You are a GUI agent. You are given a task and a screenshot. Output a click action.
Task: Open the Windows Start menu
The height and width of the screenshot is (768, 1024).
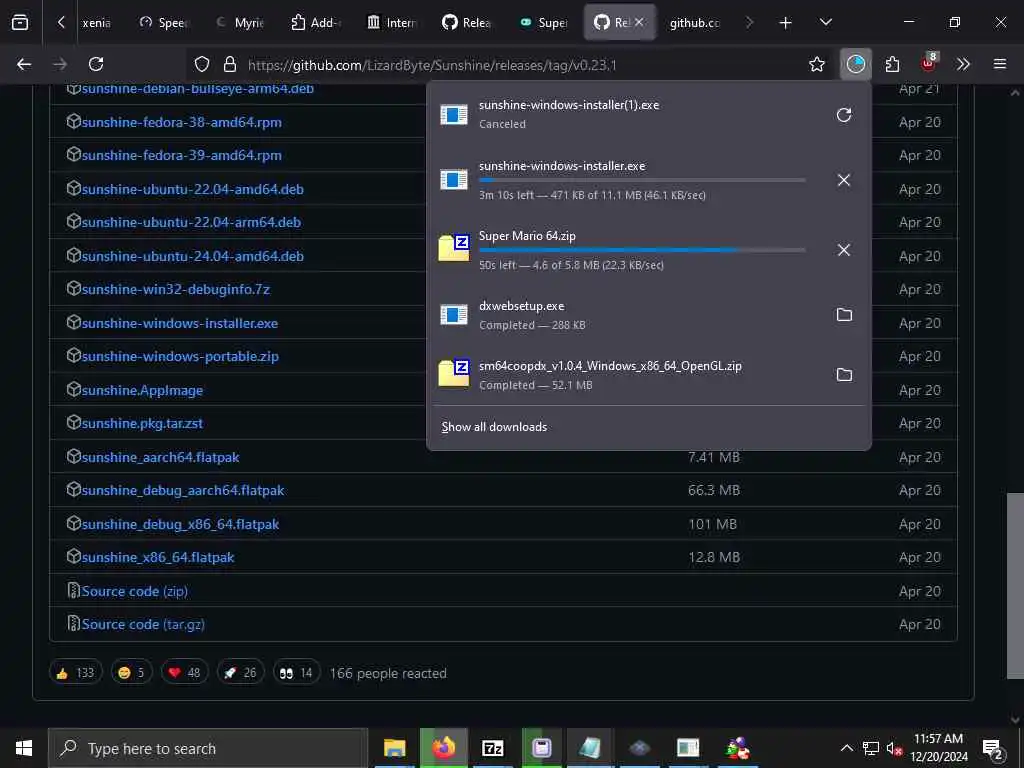pos(24,748)
